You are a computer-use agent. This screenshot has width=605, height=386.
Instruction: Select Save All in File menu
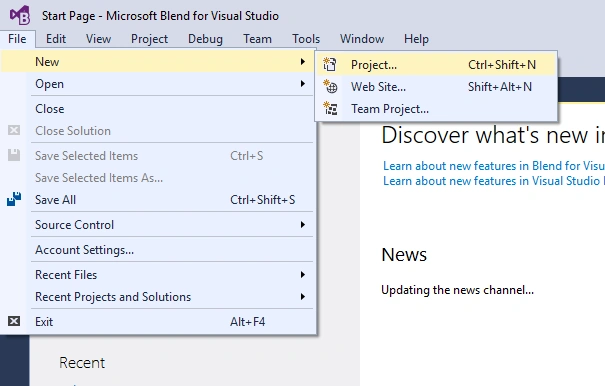coord(158,200)
